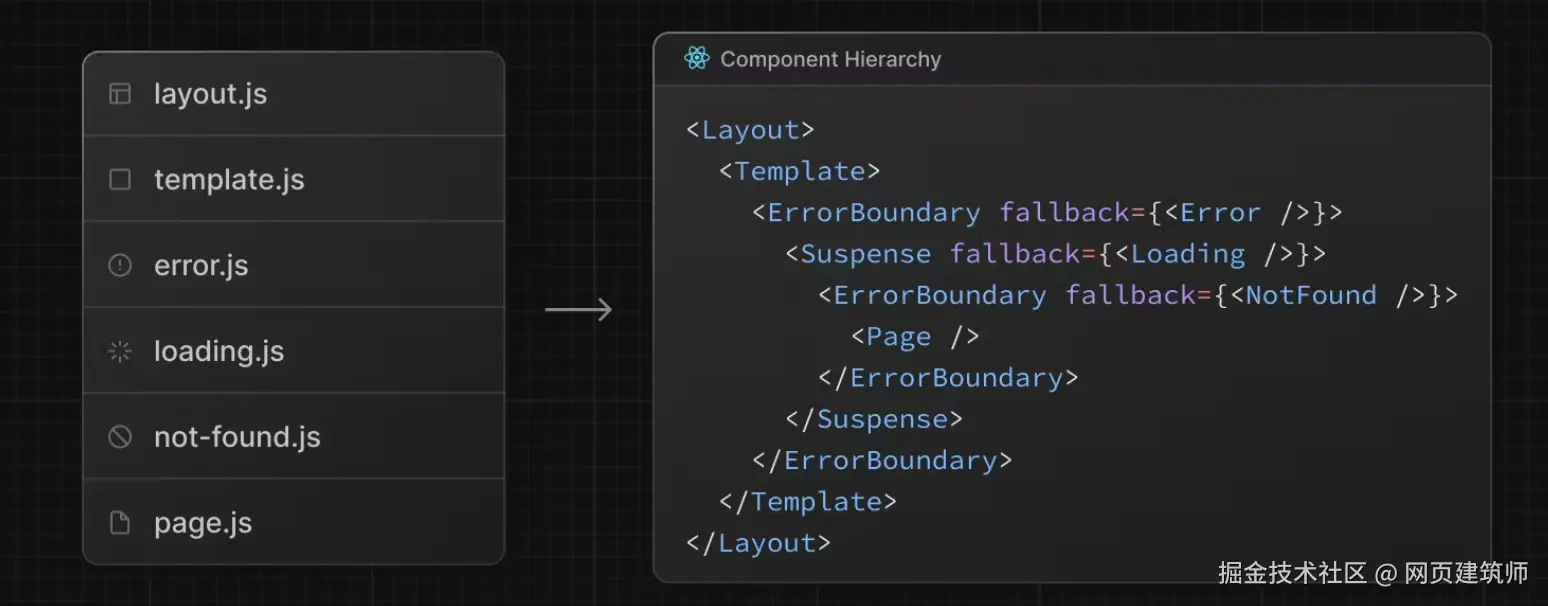
Task: Click the error.js warning circle icon
Action: (120, 266)
